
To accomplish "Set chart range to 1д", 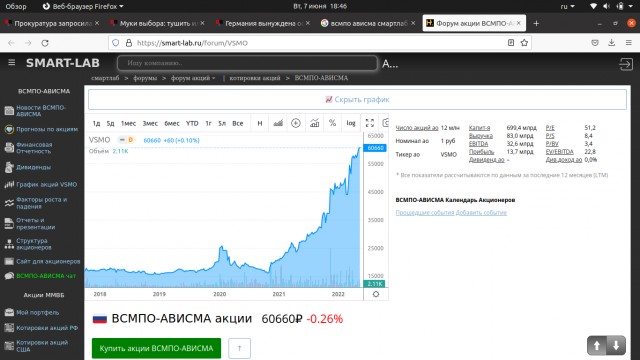I will point(96,123).
